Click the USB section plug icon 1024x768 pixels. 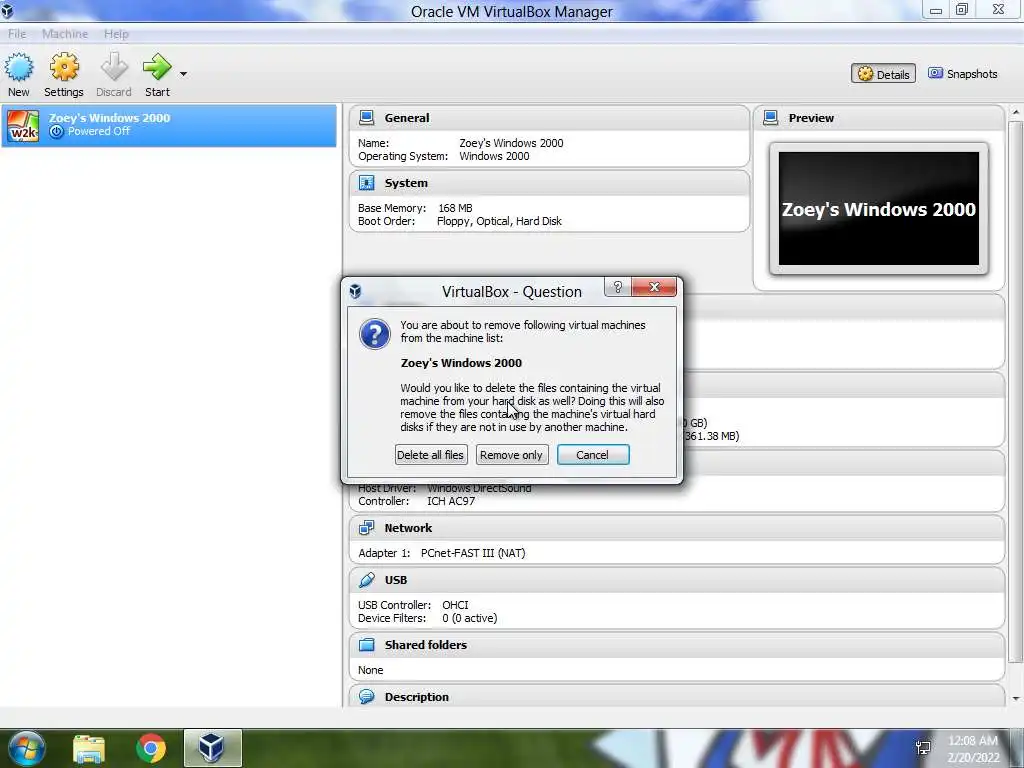click(366, 580)
